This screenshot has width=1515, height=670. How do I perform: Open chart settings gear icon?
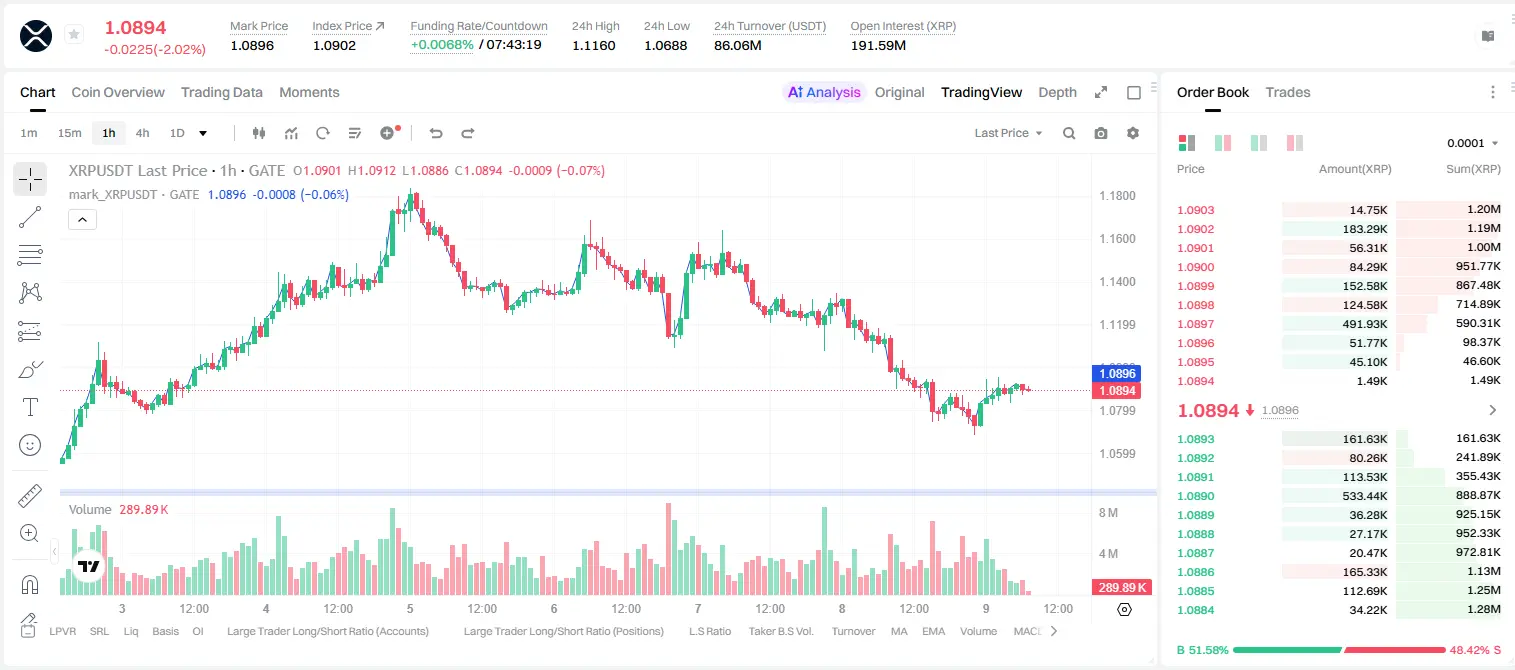point(1133,133)
